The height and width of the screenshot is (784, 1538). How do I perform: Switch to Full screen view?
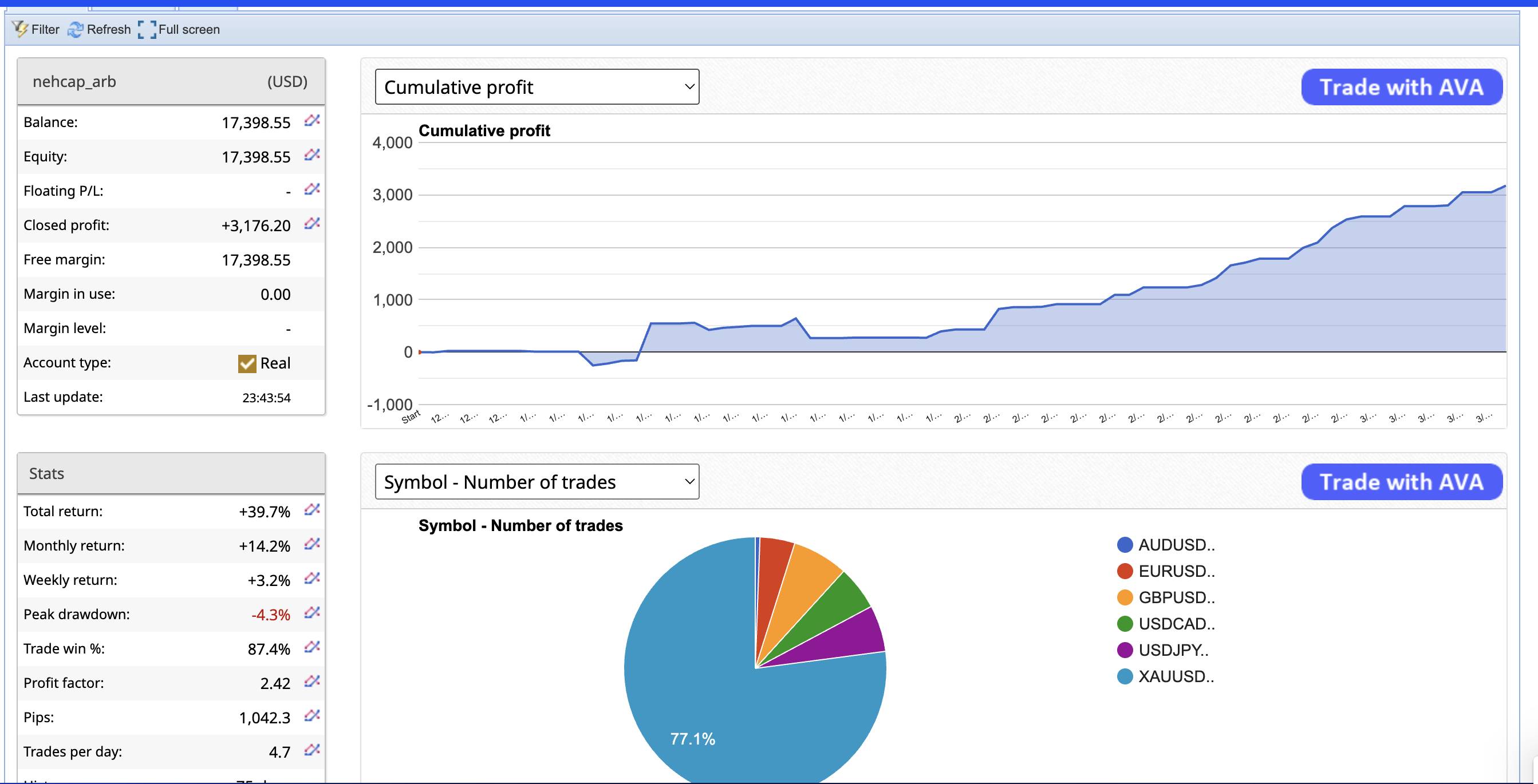179,29
